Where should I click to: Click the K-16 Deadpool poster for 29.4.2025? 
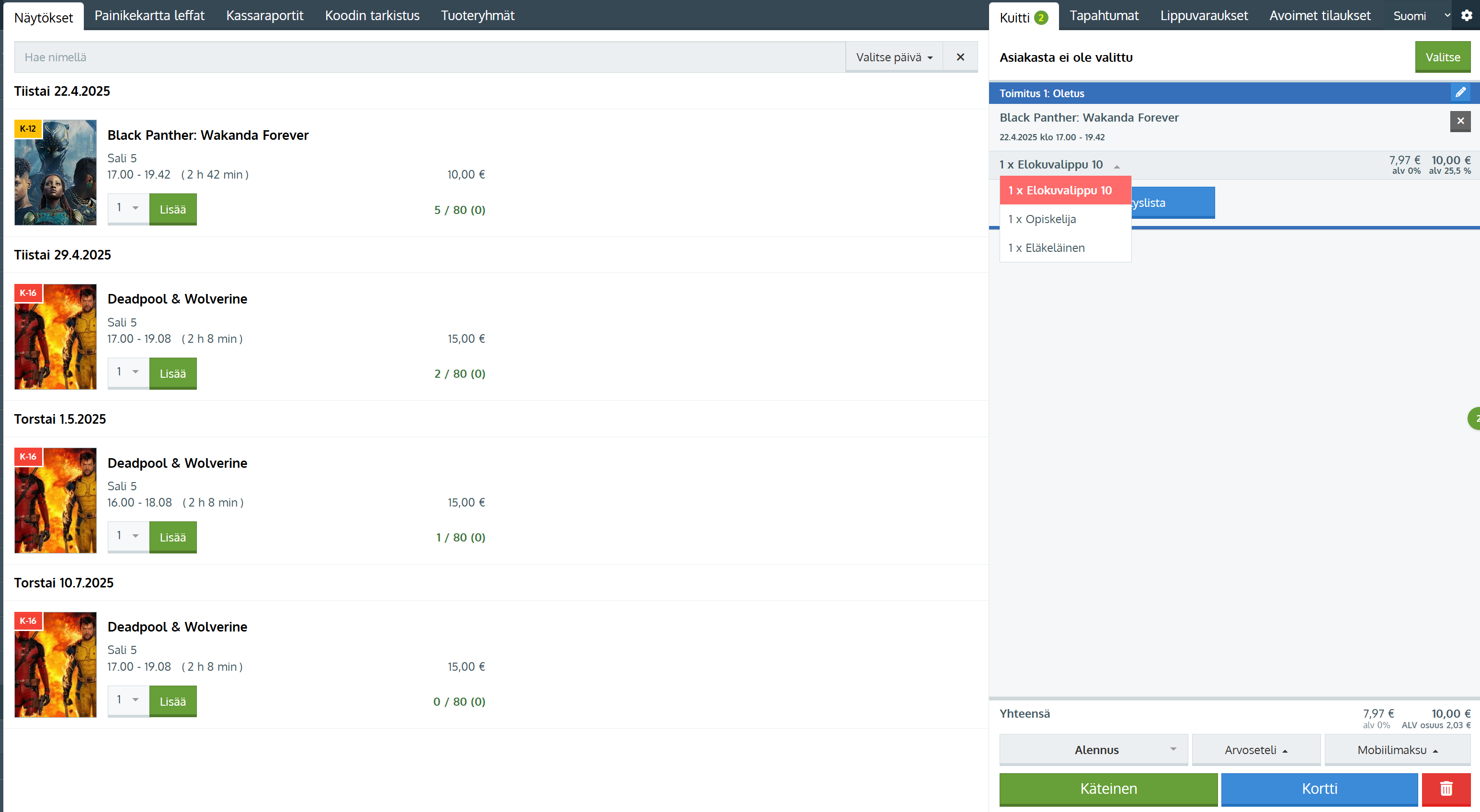(x=55, y=337)
